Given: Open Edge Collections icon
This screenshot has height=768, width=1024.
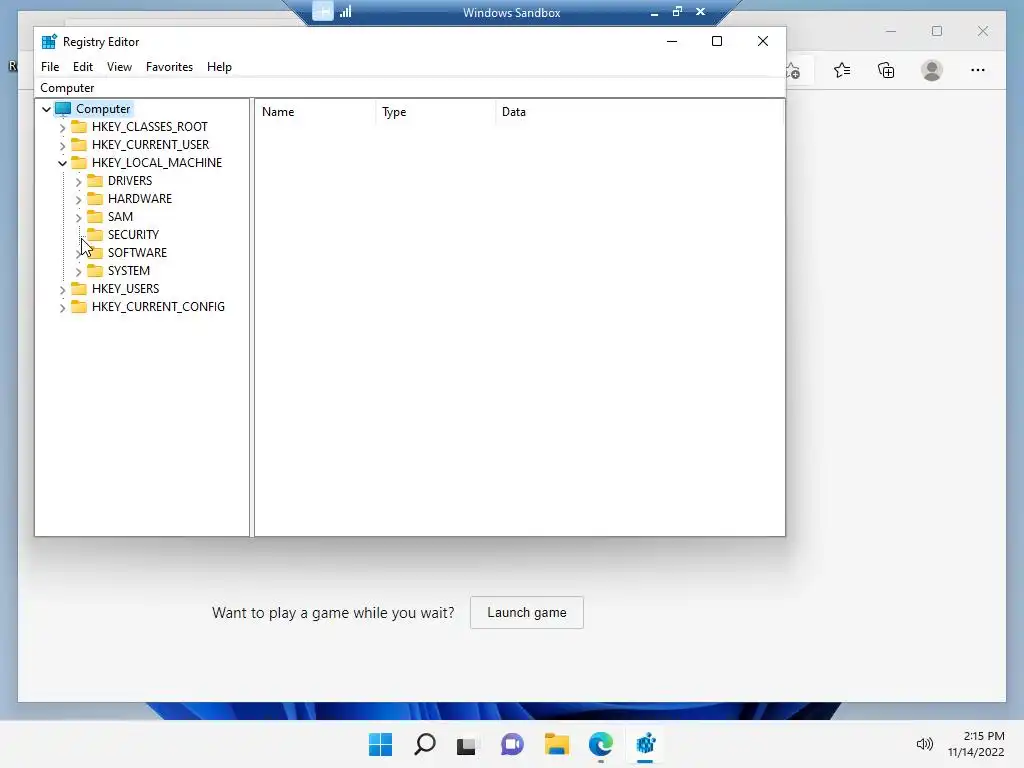Looking at the screenshot, I should (x=886, y=70).
